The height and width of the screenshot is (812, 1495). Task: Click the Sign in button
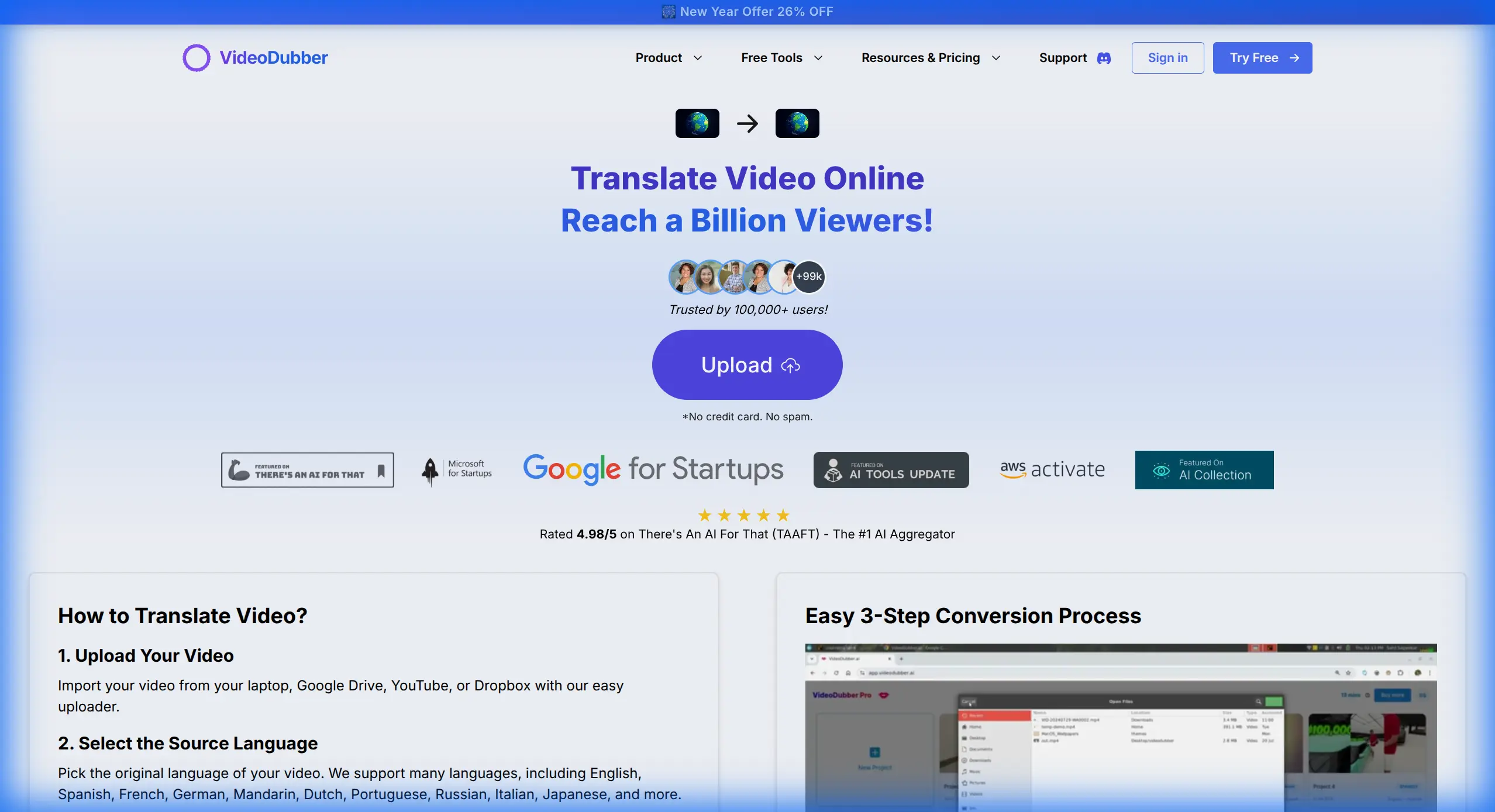[x=1166, y=57]
